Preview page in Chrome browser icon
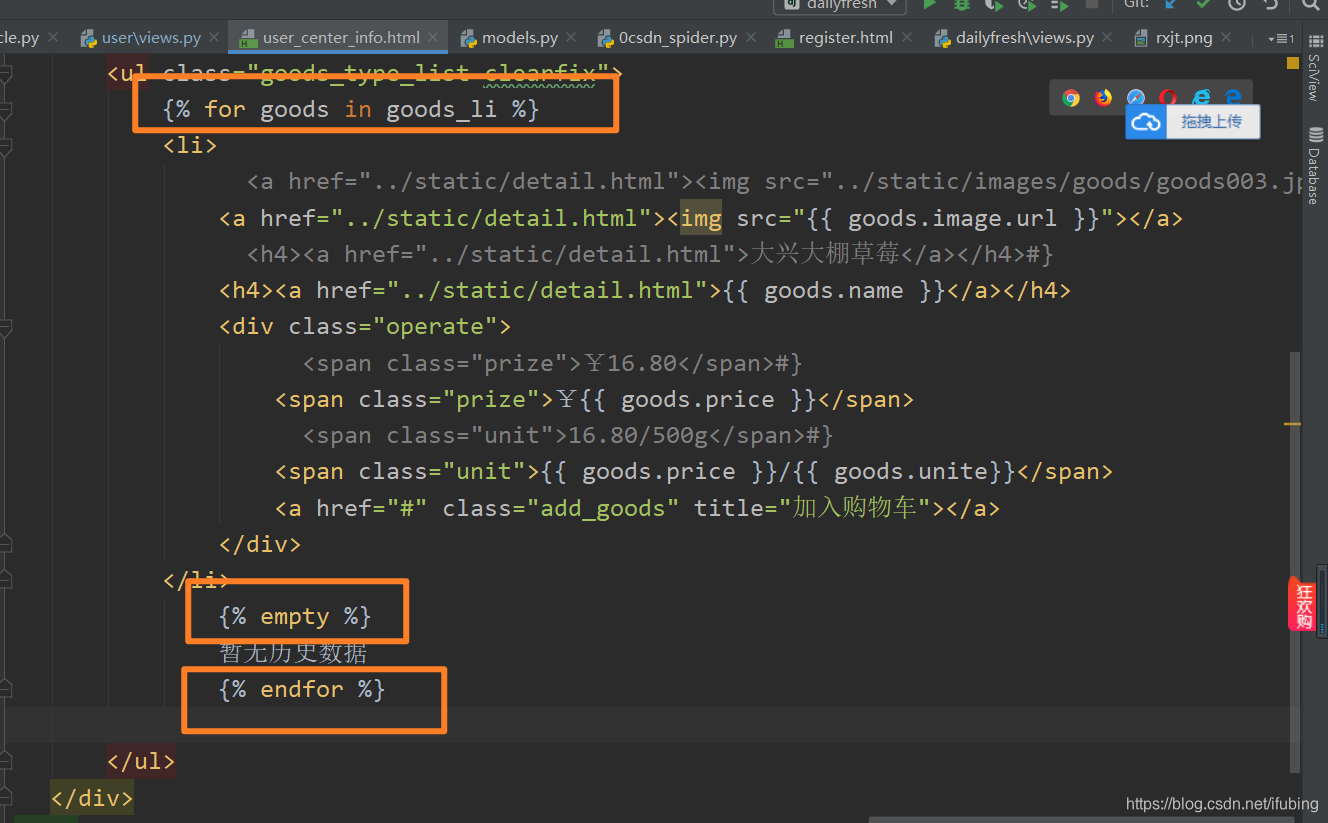The image size is (1328, 823). pos(1071,98)
